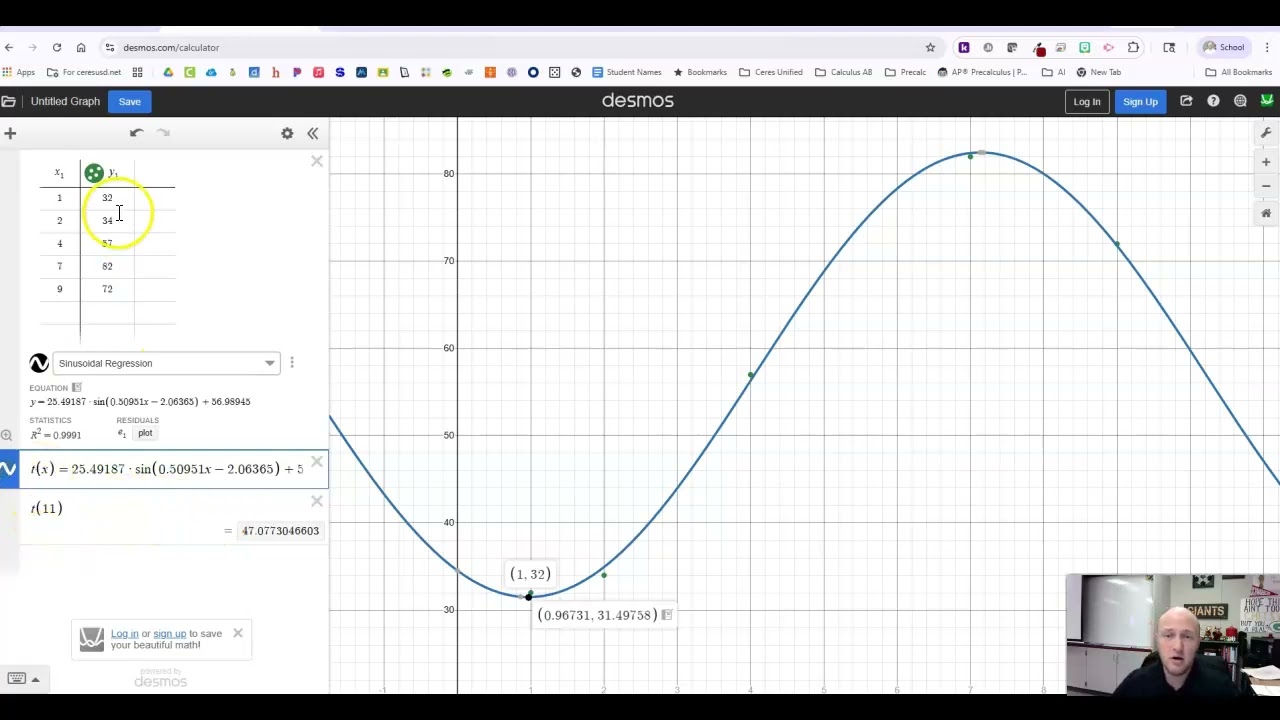The width and height of the screenshot is (1280, 720).
Task: Click the Log In button
Action: (x=1087, y=101)
